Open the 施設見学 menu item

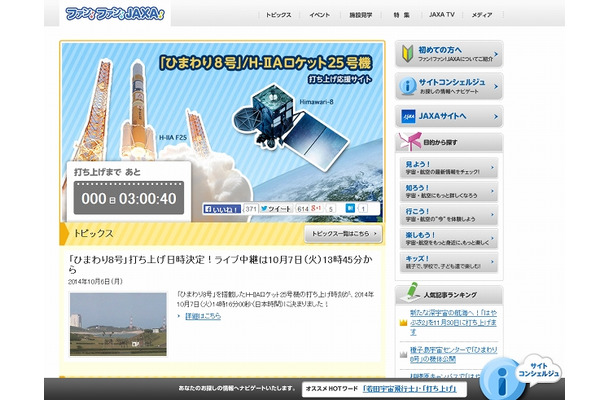(361, 15)
